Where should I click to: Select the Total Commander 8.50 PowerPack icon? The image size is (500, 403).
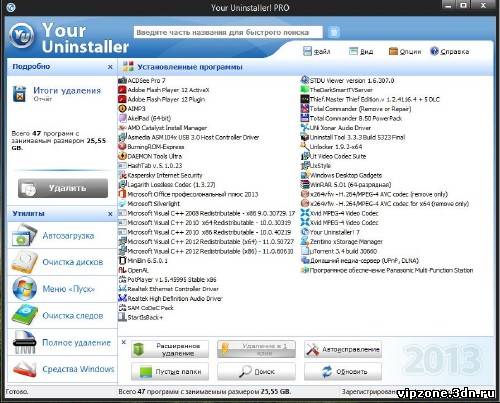coord(305,118)
